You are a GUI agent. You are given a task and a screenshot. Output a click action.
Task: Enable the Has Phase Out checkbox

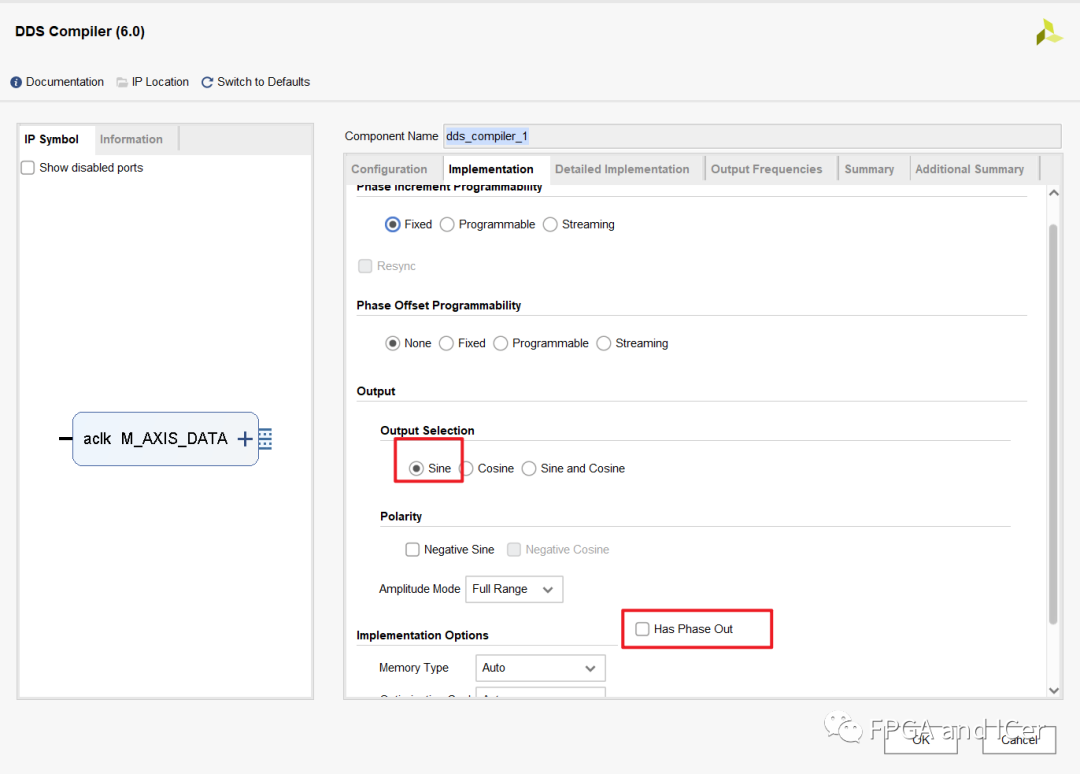642,629
